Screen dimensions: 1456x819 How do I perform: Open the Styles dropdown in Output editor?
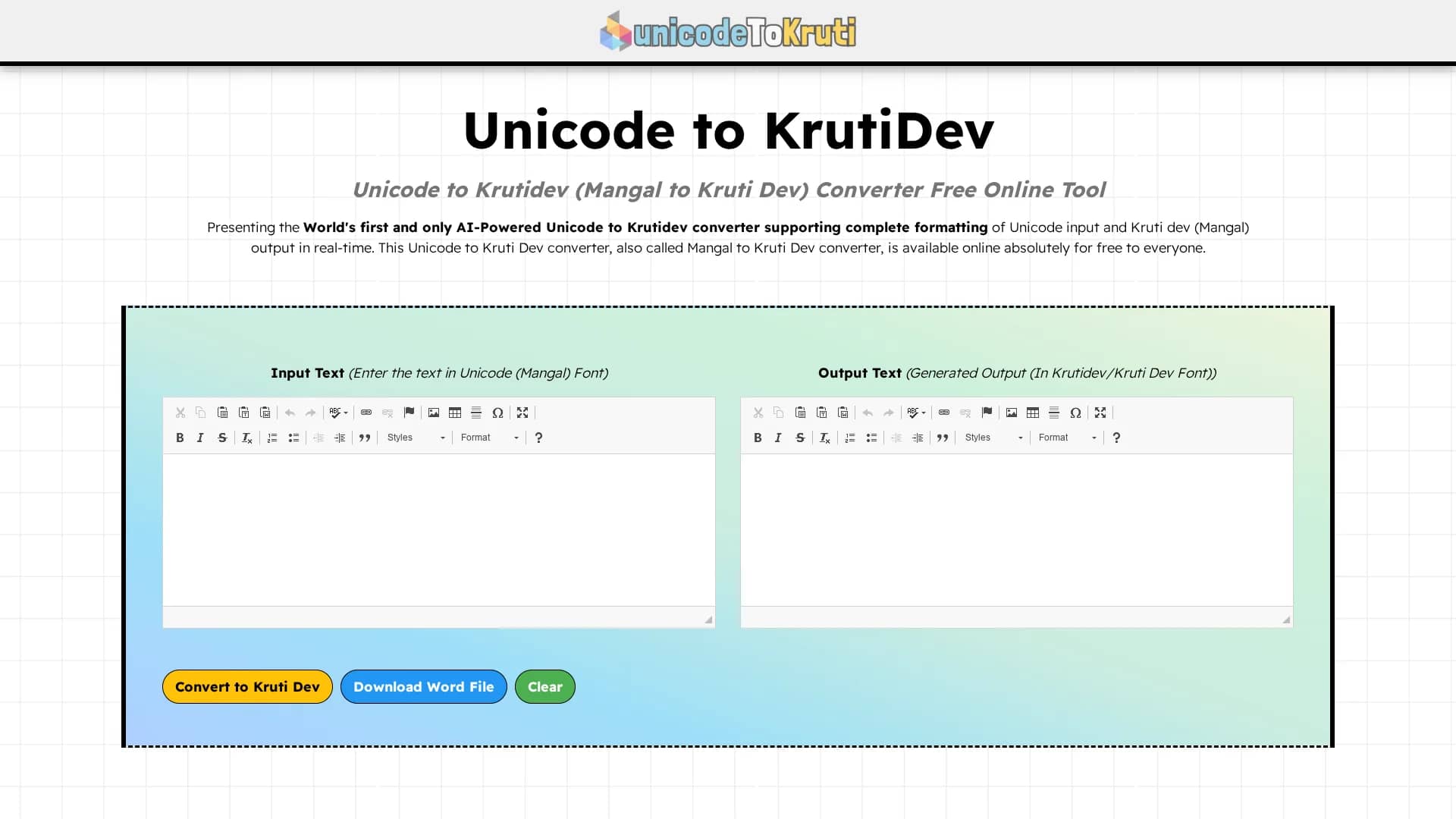[993, 438]
